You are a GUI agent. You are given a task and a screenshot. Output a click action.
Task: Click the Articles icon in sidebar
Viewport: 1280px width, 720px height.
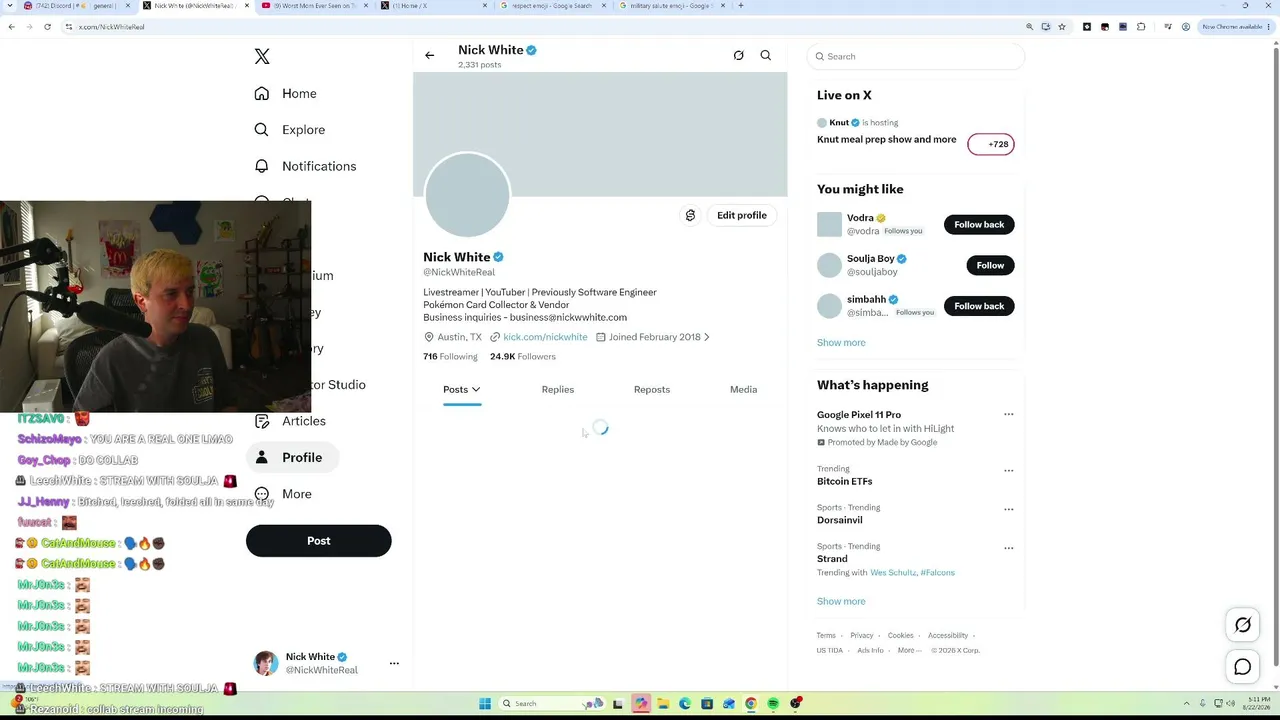click(261, 421)
